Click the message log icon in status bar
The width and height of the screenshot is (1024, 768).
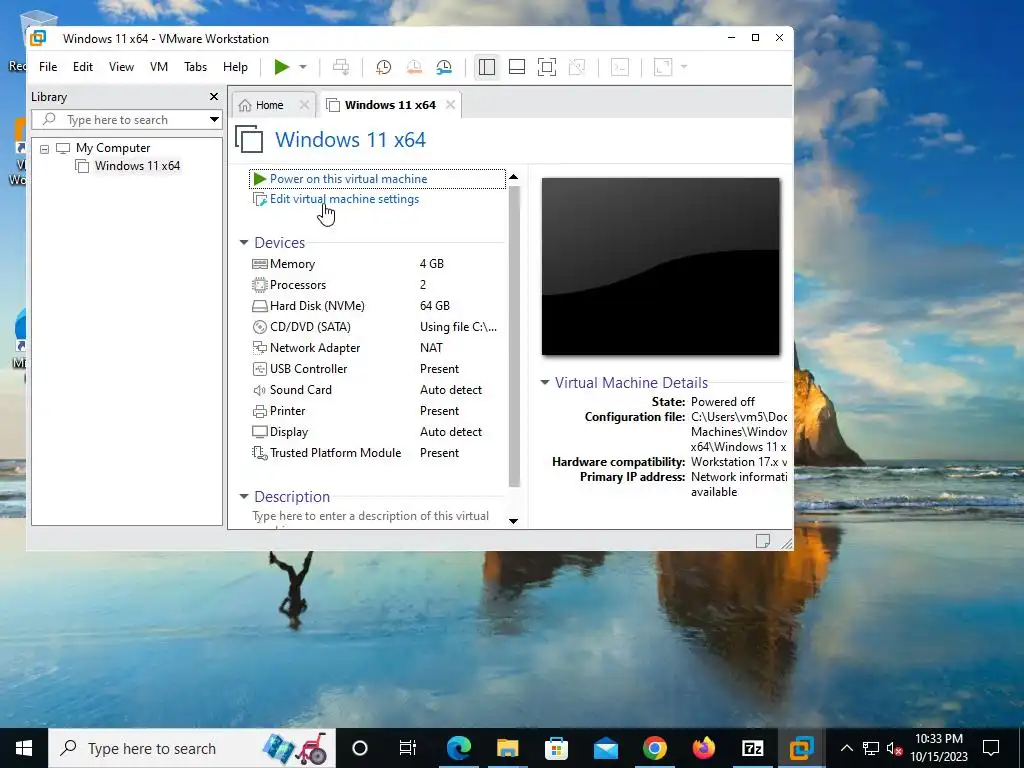tap(762, 541)
